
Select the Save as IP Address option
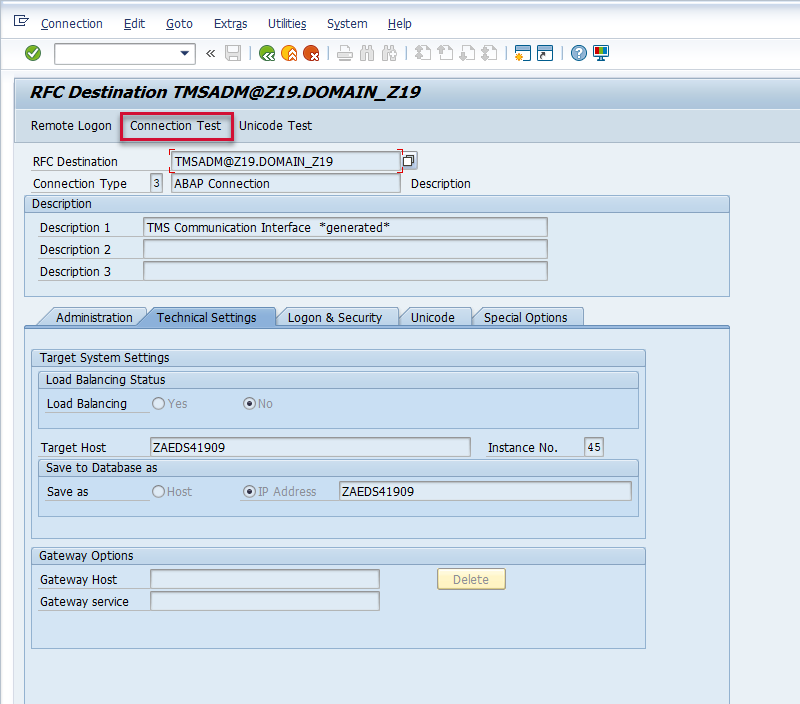coord(250,492)
